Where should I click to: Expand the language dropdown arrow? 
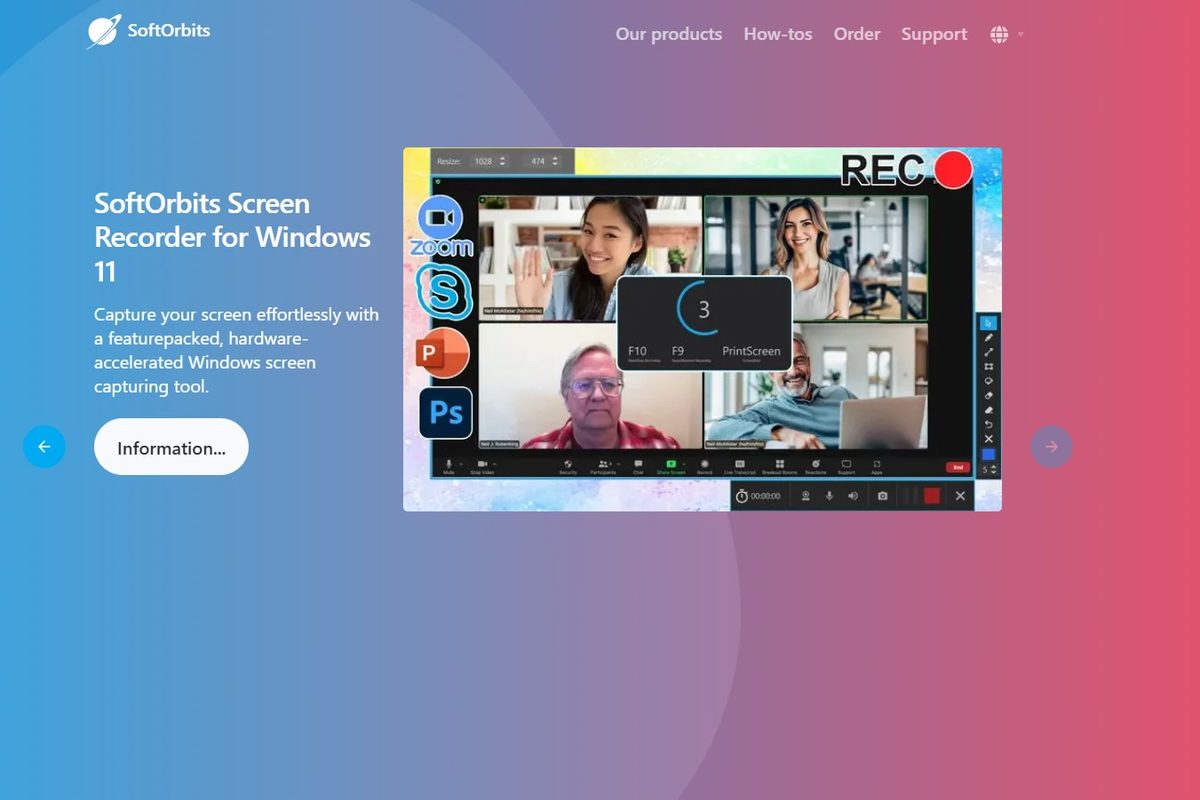[1021, 34]
